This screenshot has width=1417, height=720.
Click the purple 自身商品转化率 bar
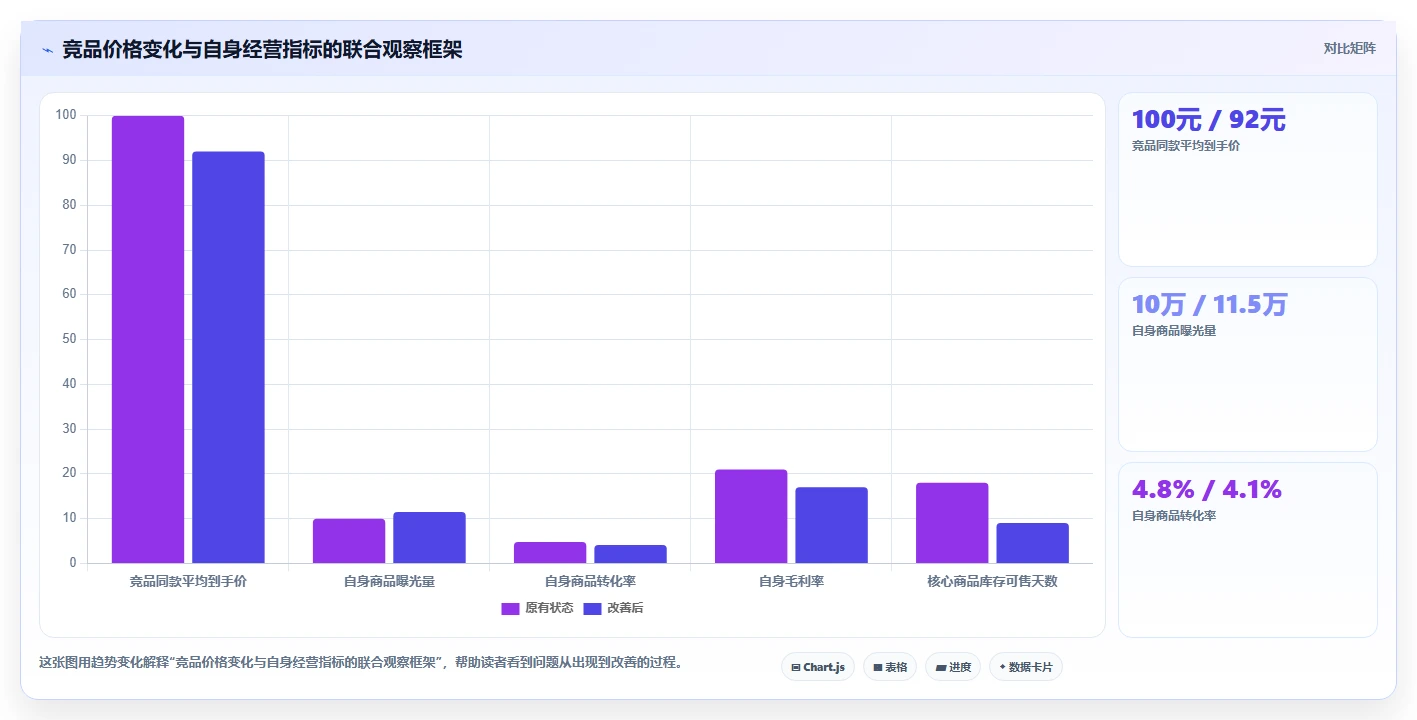[x=550, y=552]
